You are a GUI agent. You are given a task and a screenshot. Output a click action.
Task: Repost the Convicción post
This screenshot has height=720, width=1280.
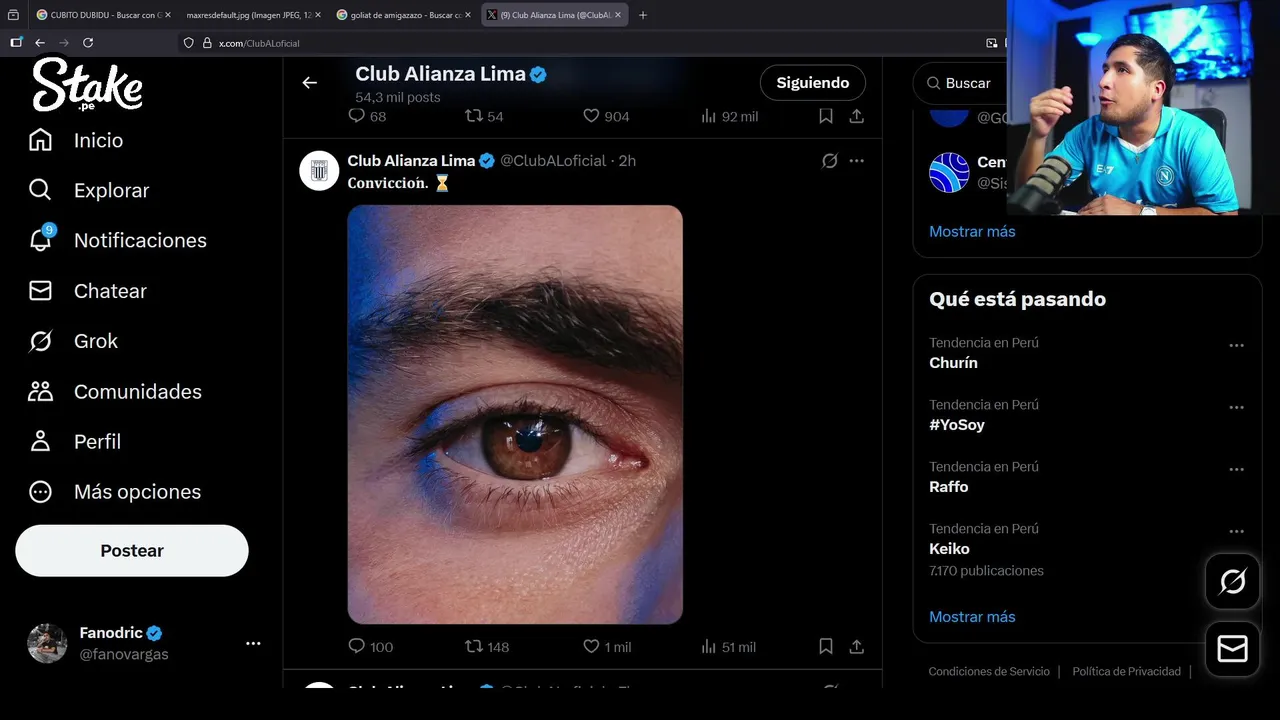click(x=474, y=647)
